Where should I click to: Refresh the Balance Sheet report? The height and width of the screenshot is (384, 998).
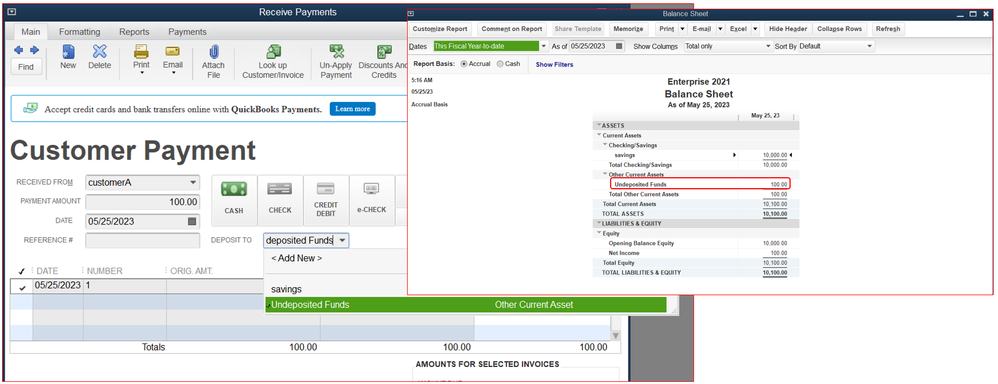[887, 29]
